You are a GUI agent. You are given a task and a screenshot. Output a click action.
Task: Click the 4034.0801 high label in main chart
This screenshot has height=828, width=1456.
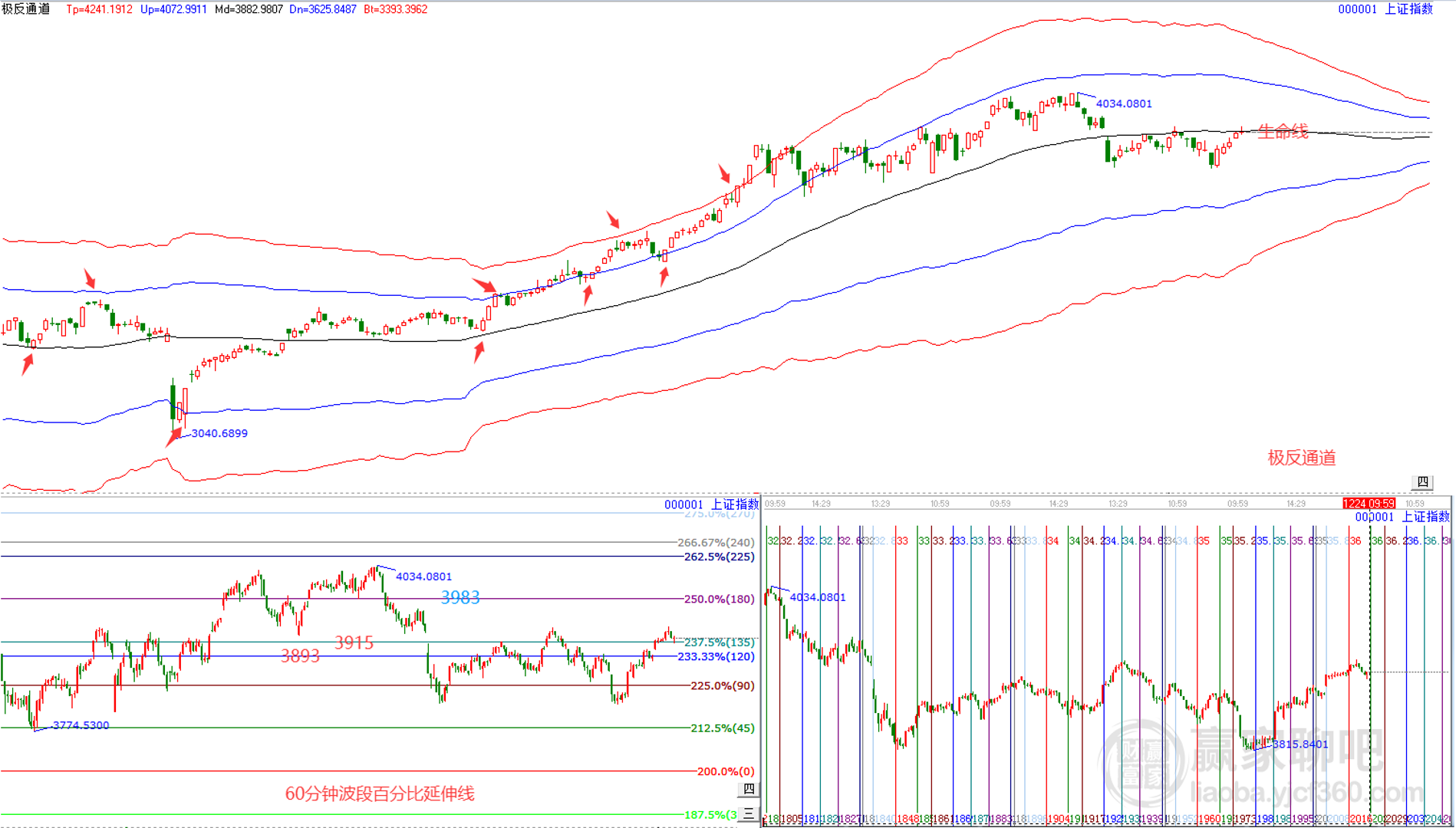tap(1124, 103)
